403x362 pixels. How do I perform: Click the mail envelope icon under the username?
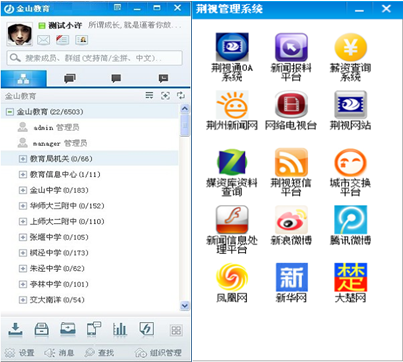(43, 40)
